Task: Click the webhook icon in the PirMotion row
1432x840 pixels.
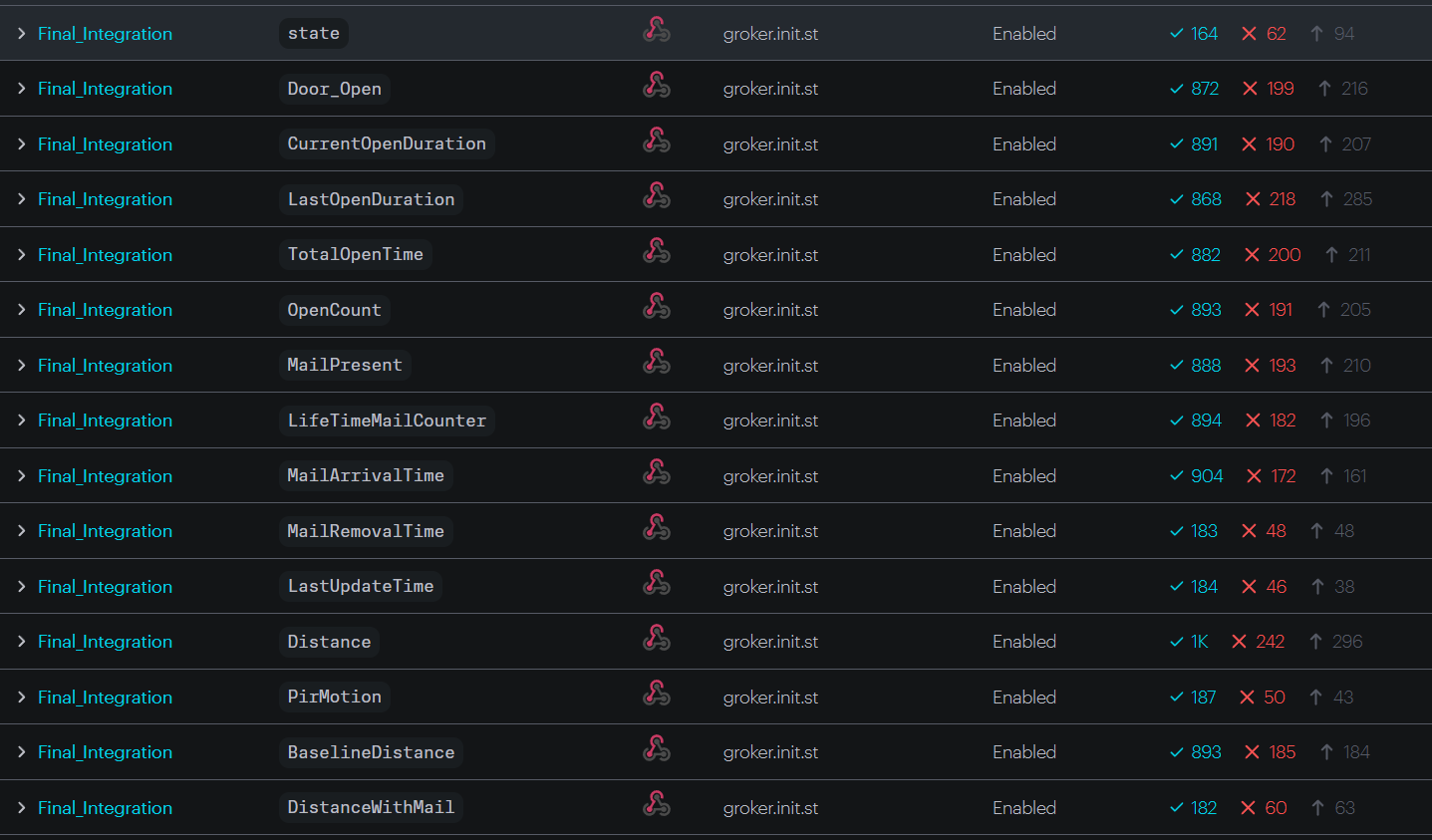Action: [657, 697]
